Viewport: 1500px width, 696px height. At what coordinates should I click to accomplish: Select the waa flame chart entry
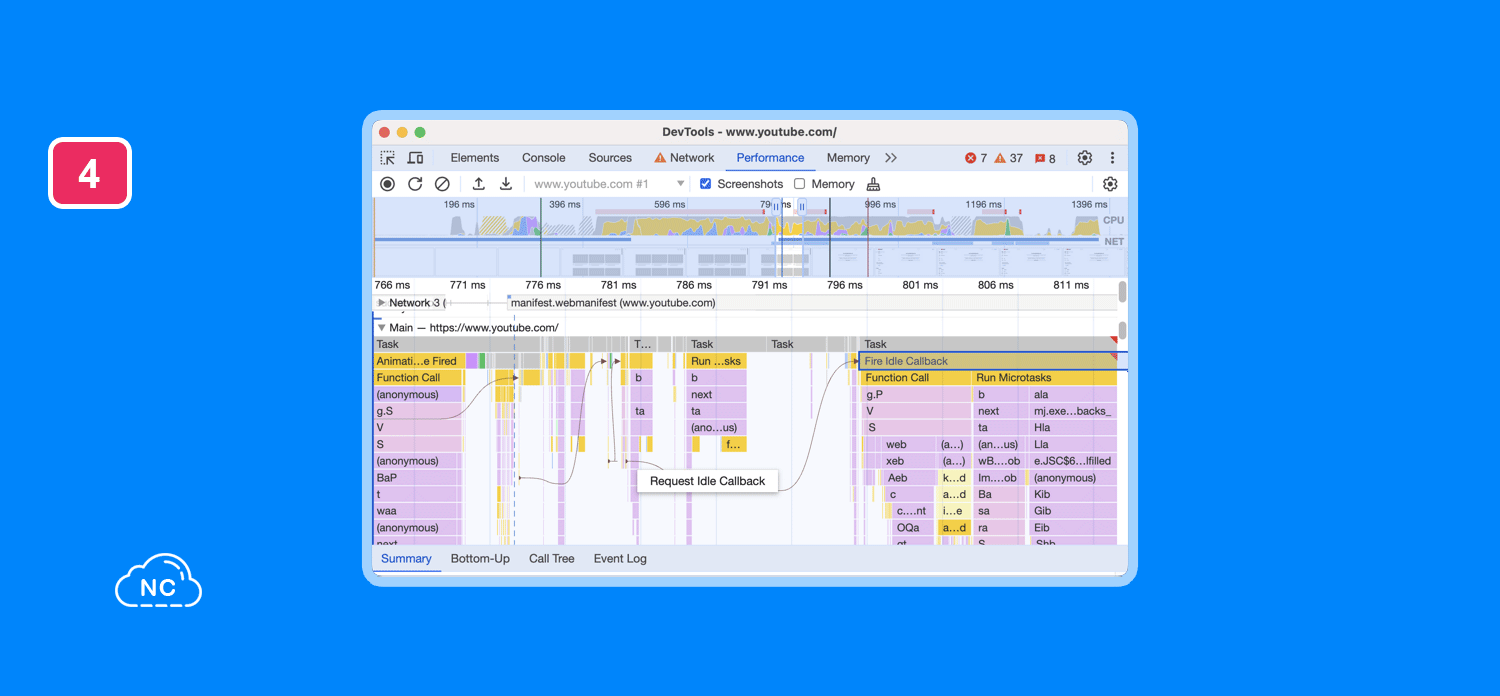click(418, 511)
